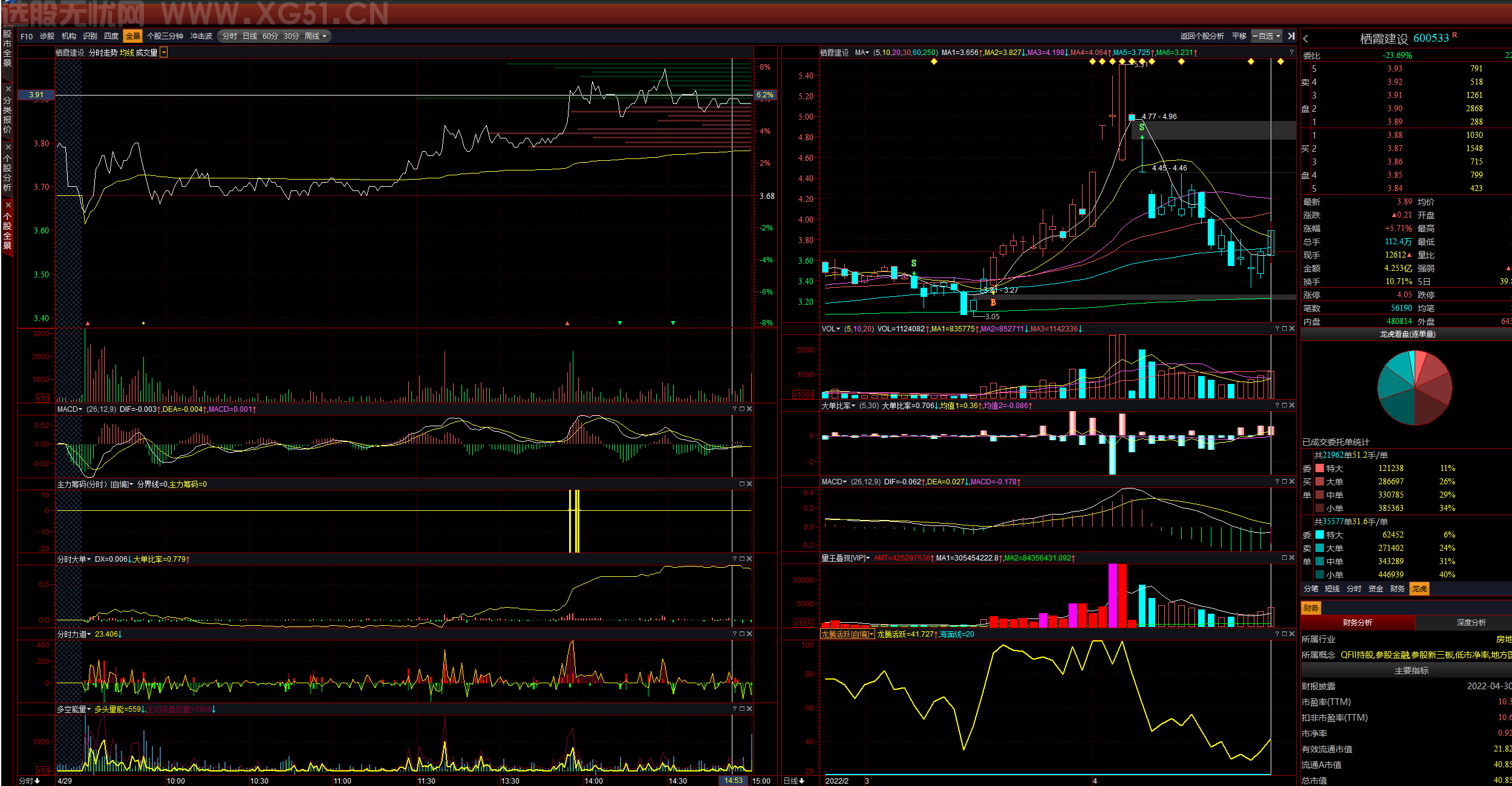1512x786 pixels.
Task: Switch to the 资金 tab
Action: tap(1376, 589)
